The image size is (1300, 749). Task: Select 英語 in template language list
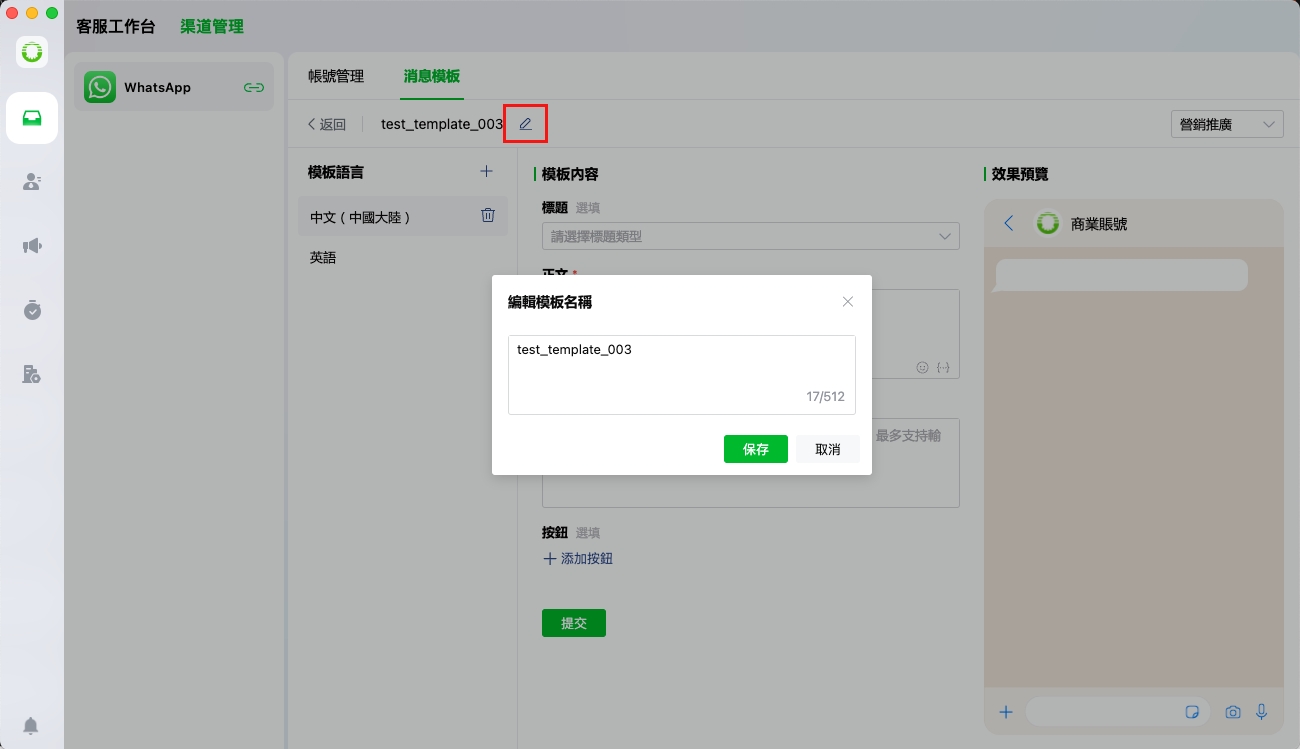(323, 257)
